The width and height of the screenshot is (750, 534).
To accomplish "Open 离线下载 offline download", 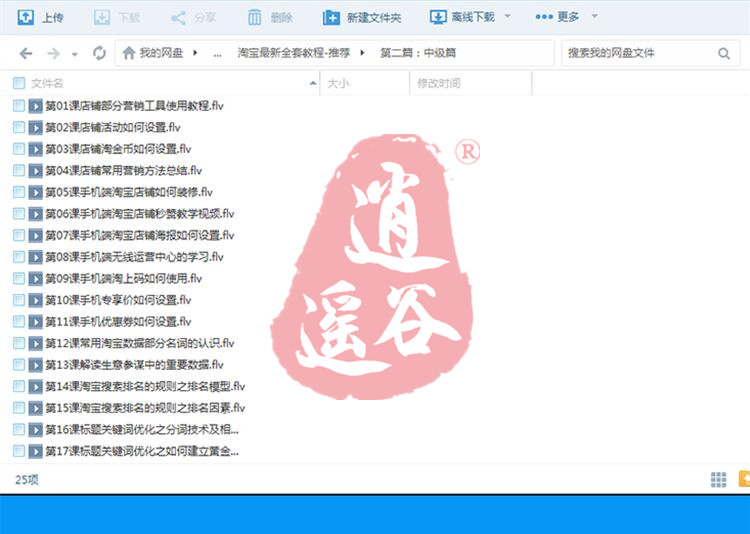I will pyautogui.click(x=462, y=17).
